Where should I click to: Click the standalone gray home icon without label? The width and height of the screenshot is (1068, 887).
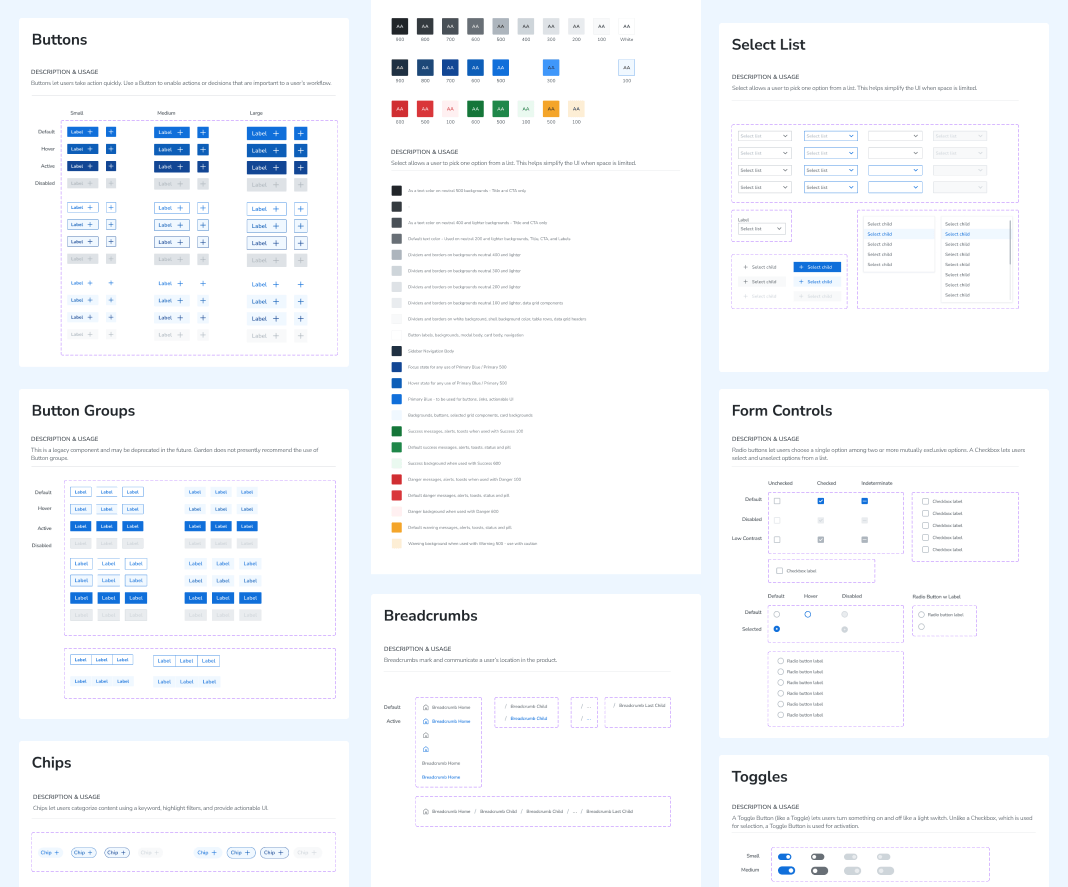(426, 735)
